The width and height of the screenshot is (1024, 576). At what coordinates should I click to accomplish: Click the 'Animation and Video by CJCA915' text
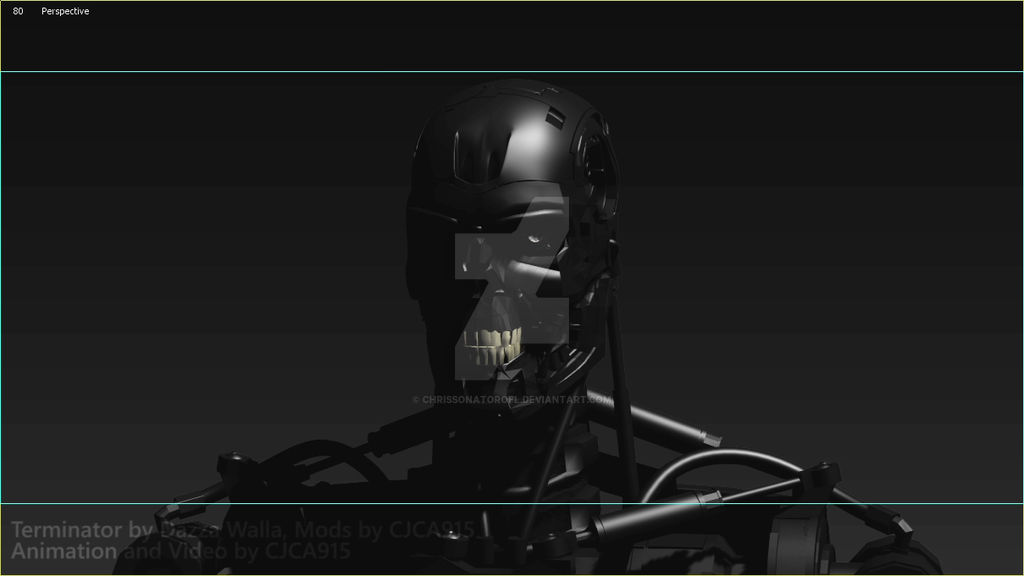coord(181,551)
